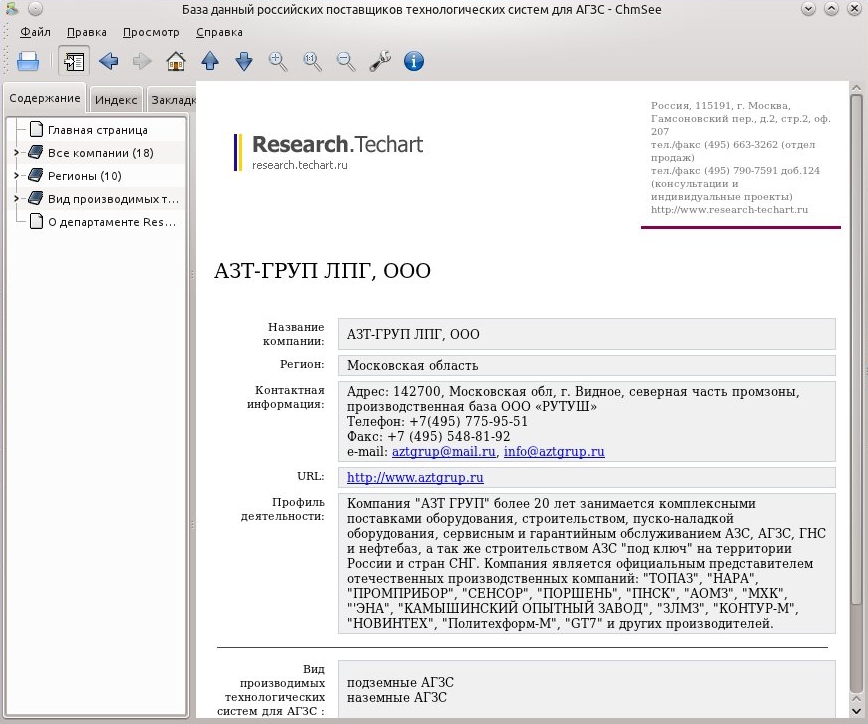Switch to the Закладки tab
Screen dimensions: 868x724
coord(172,100)
